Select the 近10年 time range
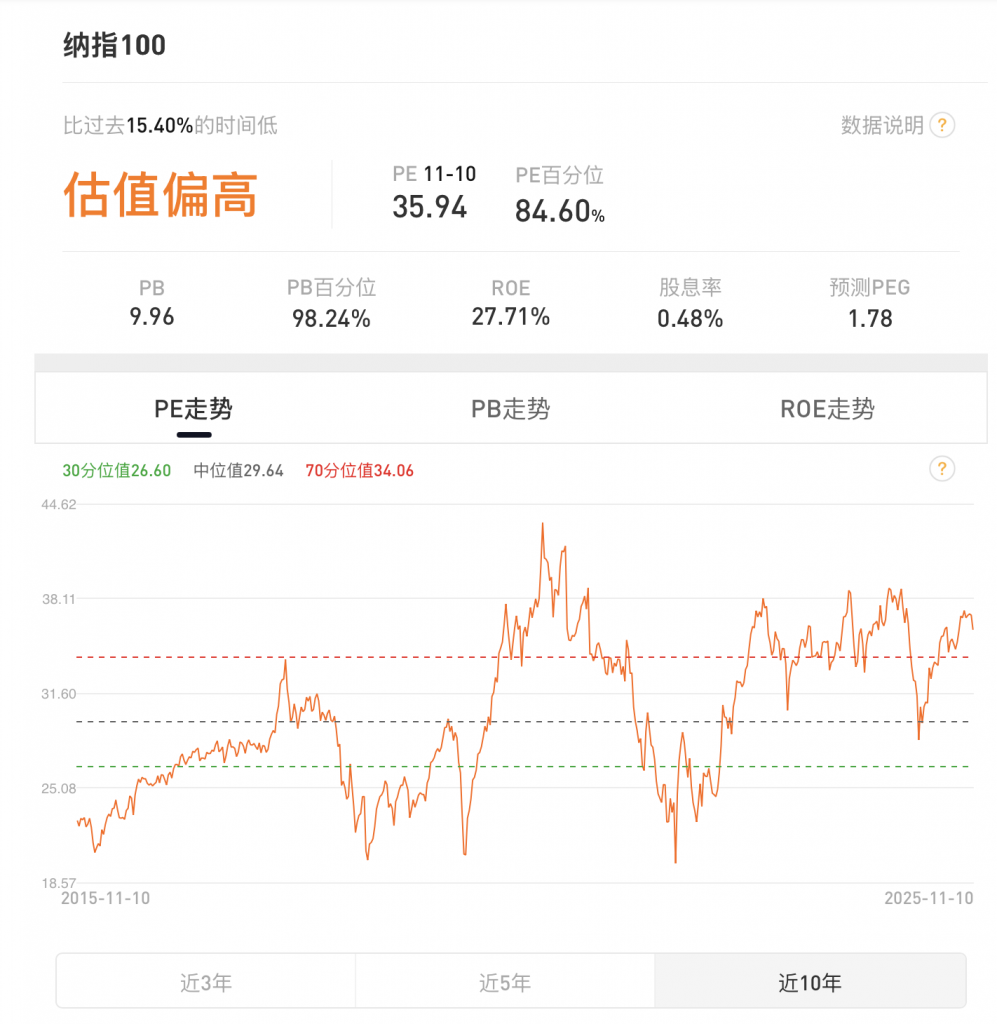Screen dimensions: 997x1024 (x=810, y=982)
